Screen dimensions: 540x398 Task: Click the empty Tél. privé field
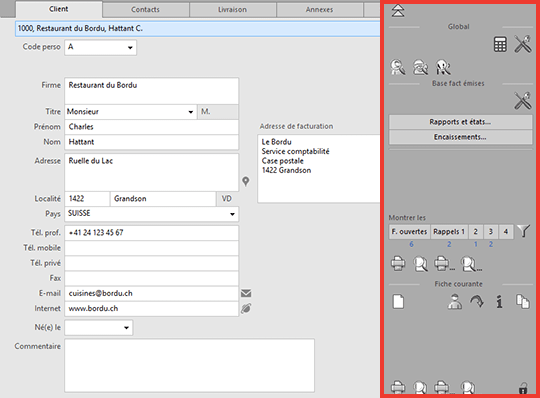pyautogui.click(x=152, y=263)
